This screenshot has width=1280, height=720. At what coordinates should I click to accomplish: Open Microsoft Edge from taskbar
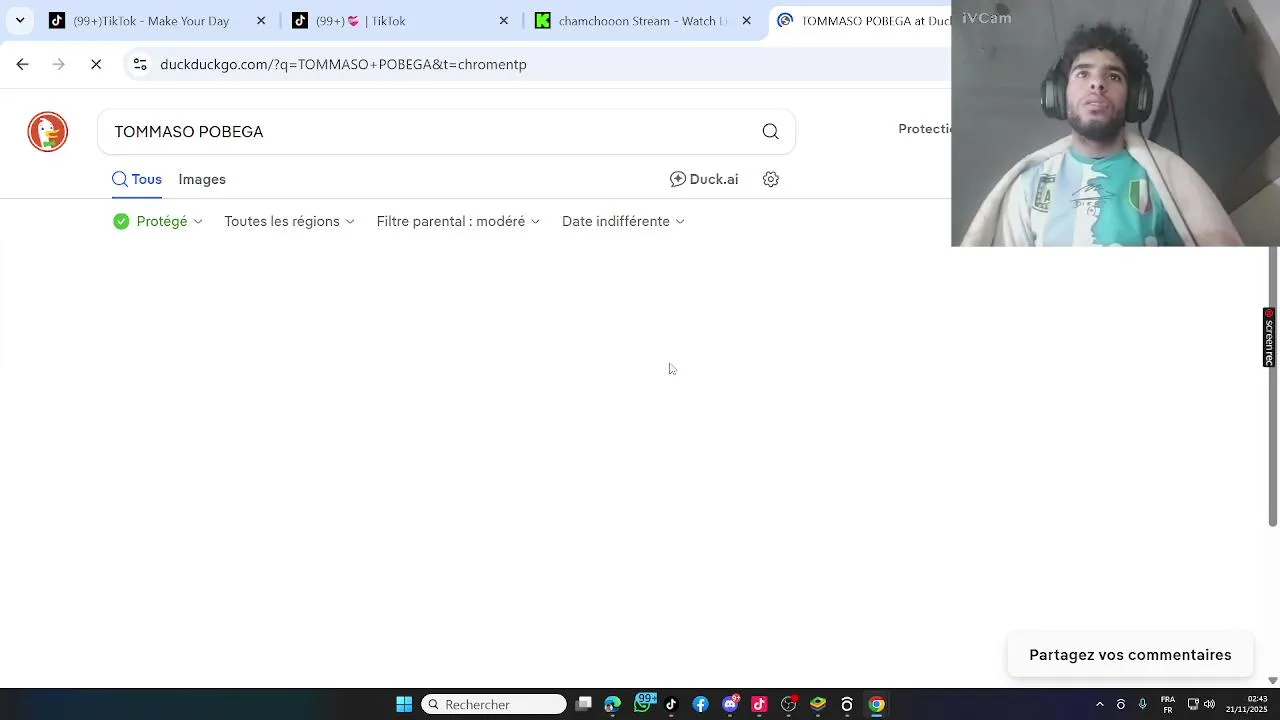(612, 704)
